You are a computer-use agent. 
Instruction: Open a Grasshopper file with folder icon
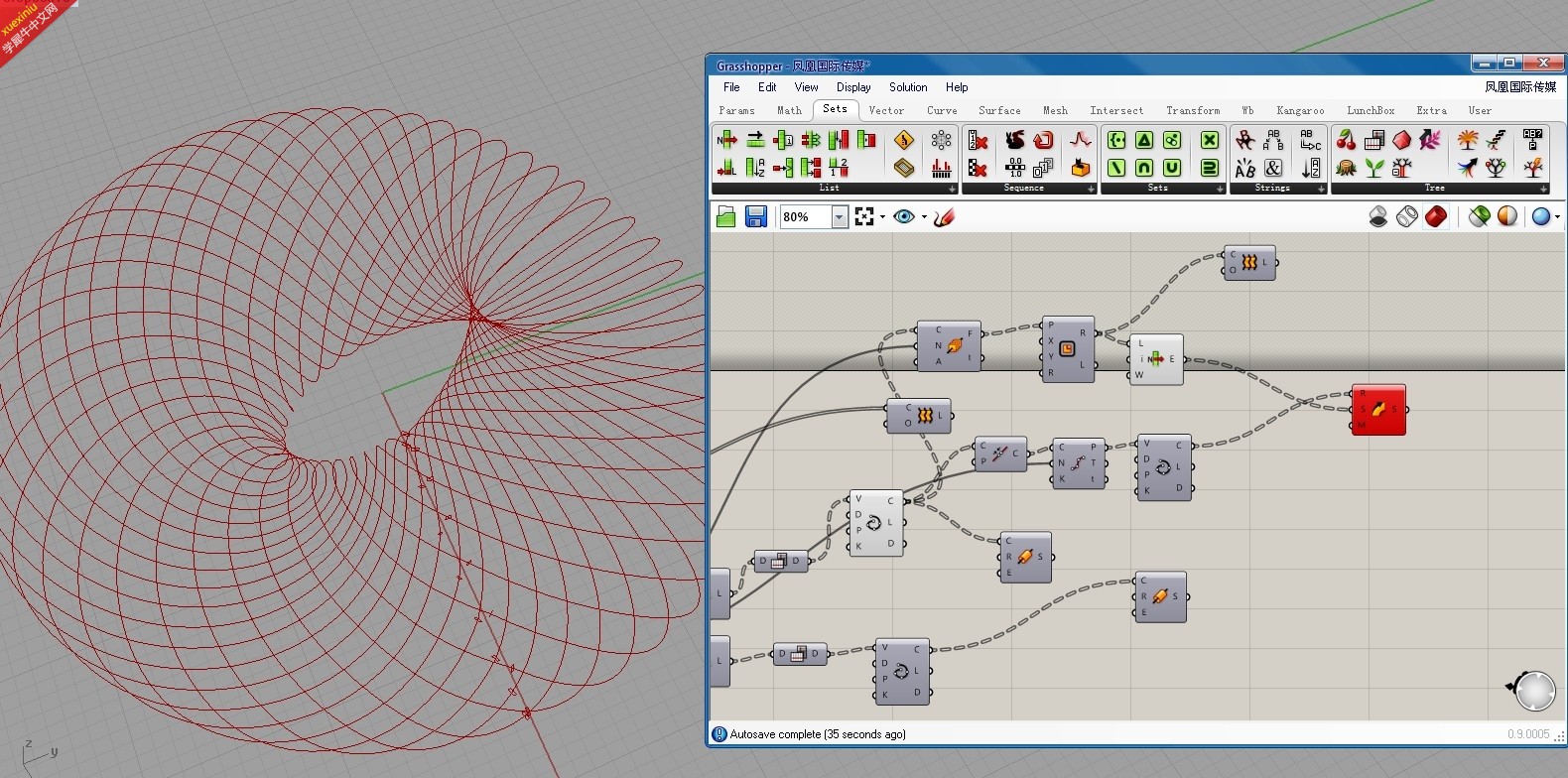click(x=726, y=216)
